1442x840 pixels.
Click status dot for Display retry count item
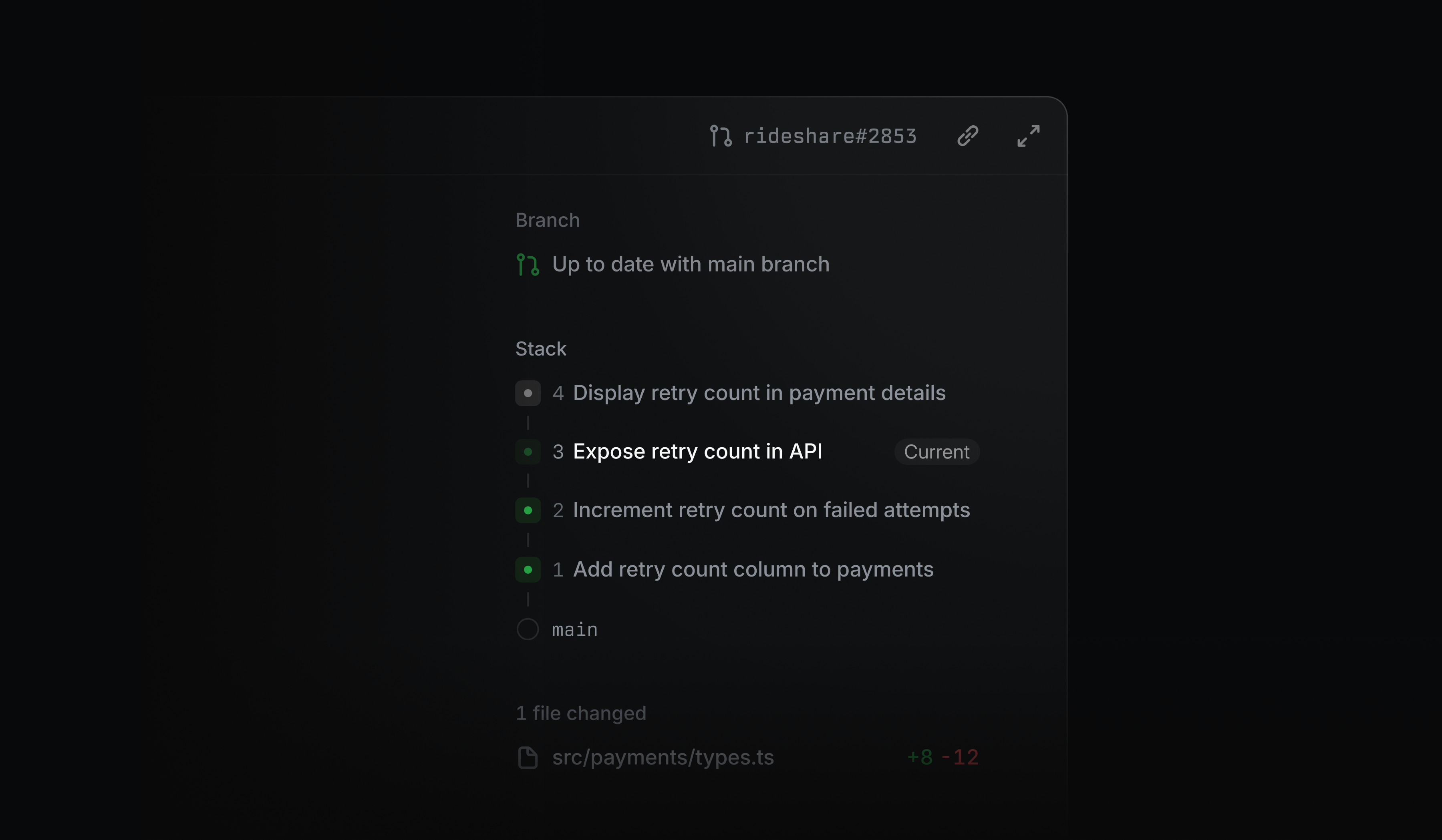point(528,394)
